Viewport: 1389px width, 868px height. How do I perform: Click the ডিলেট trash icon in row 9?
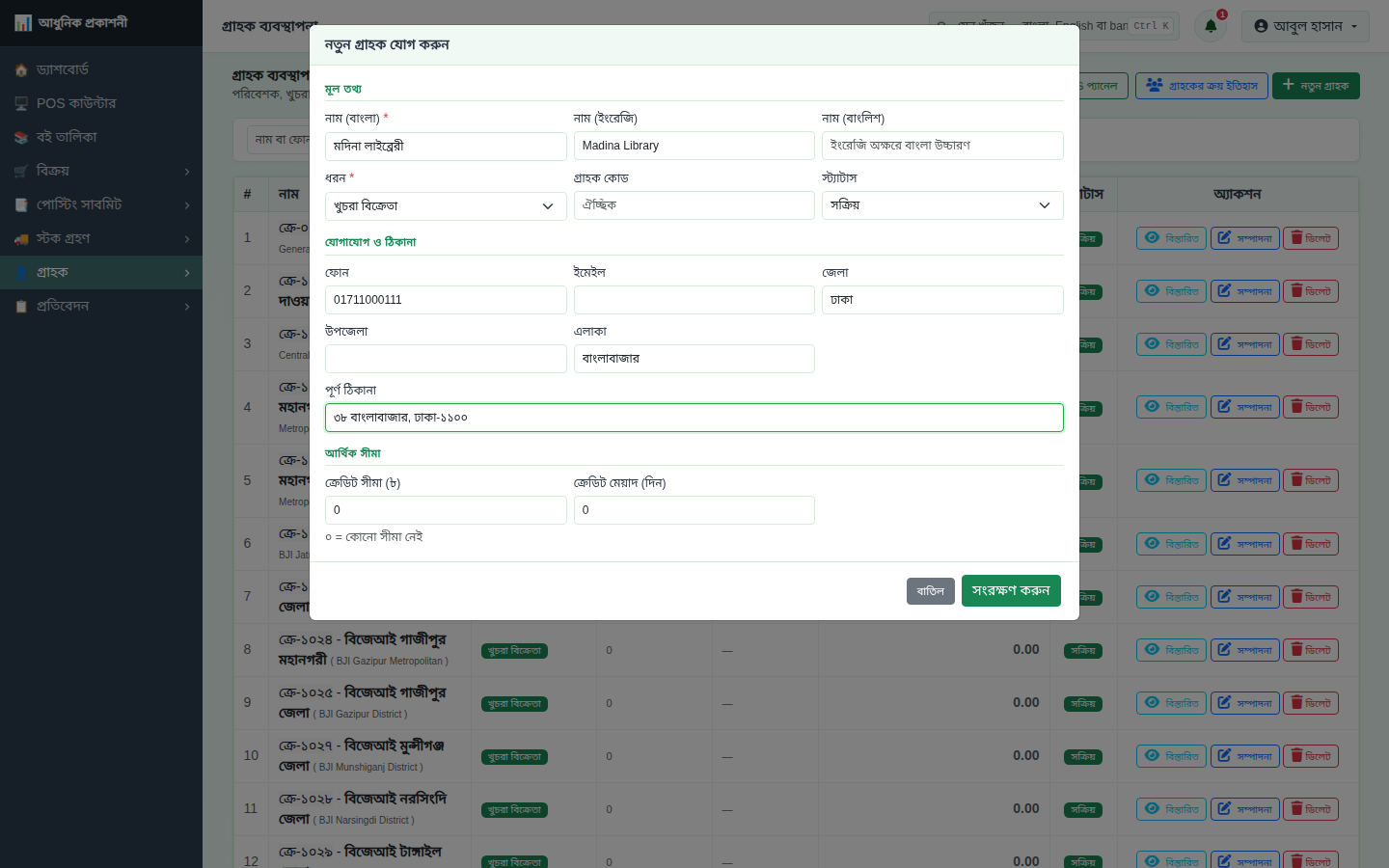1296,703
